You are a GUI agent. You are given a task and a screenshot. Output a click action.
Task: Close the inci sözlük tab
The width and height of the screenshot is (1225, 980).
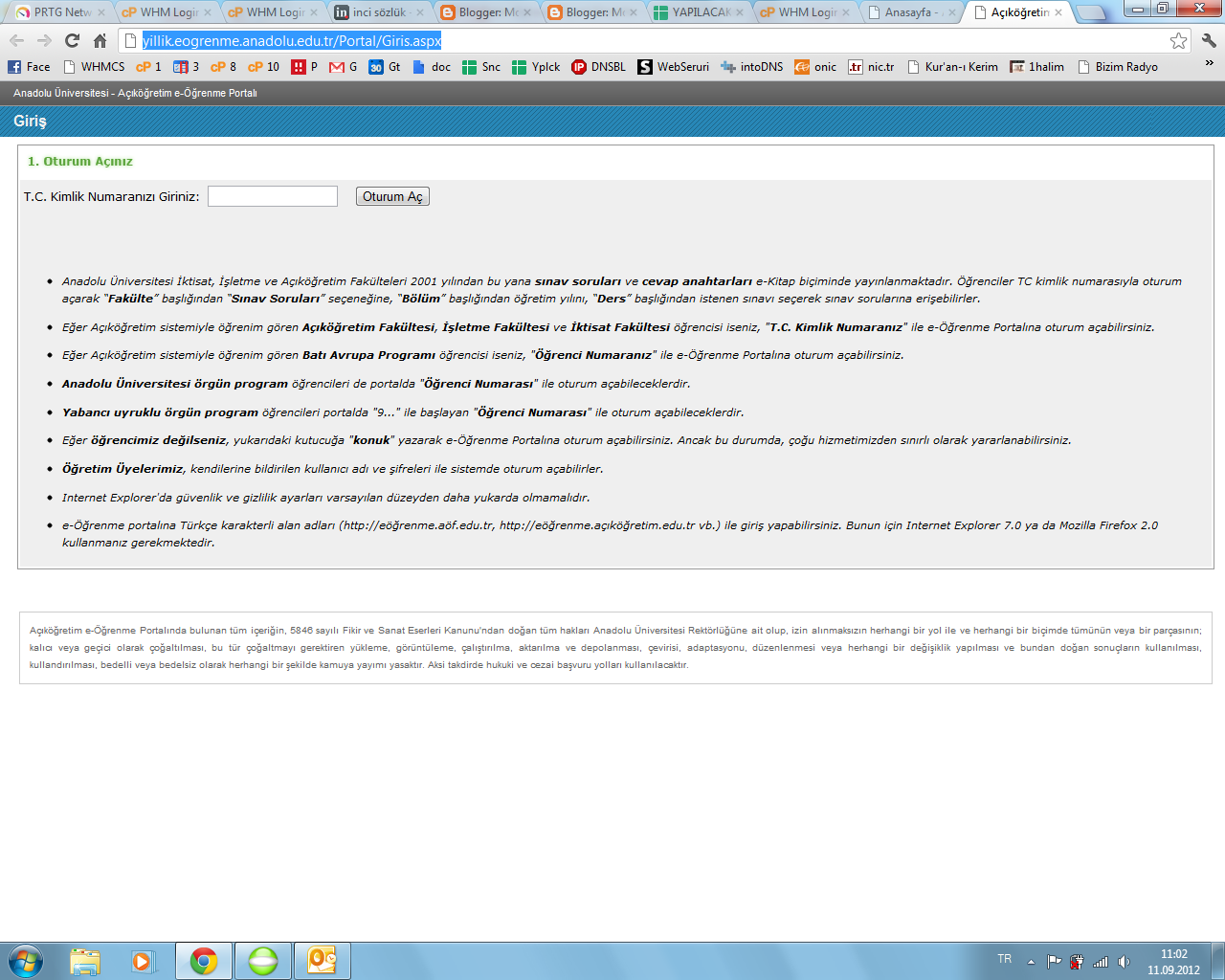[x=419, y=12]
